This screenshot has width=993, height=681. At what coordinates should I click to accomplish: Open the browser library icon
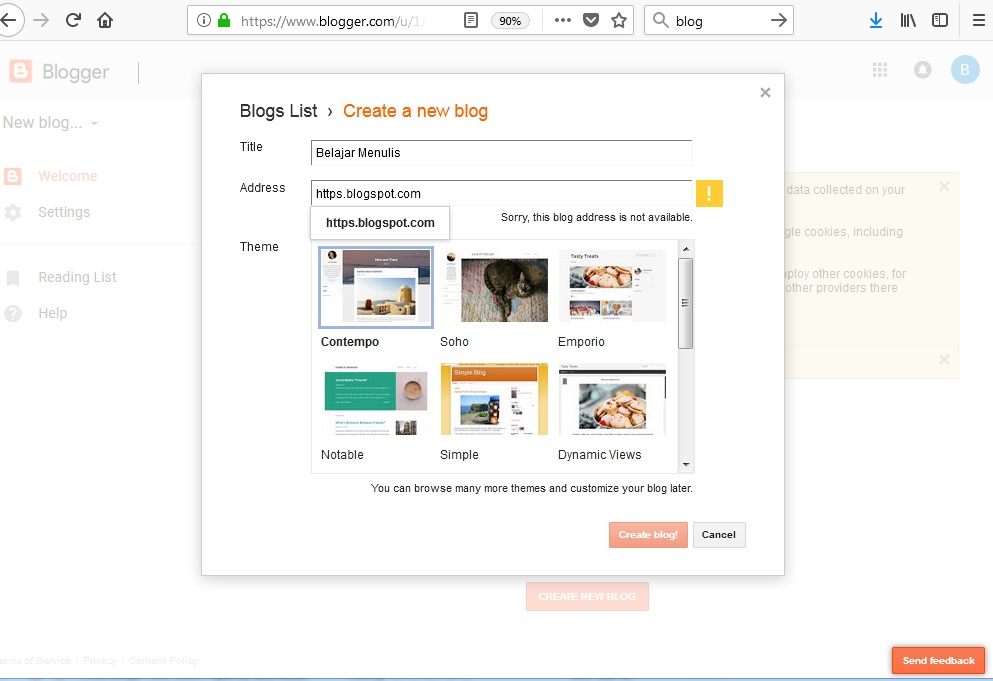tap(908, 20)
